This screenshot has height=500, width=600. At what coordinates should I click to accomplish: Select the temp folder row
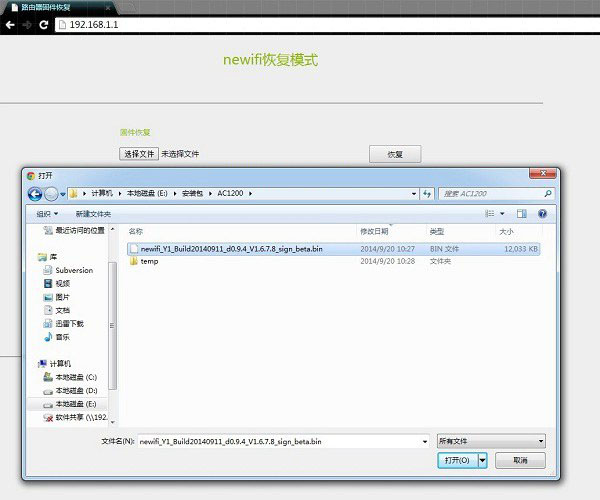click(x=333, y=261)
